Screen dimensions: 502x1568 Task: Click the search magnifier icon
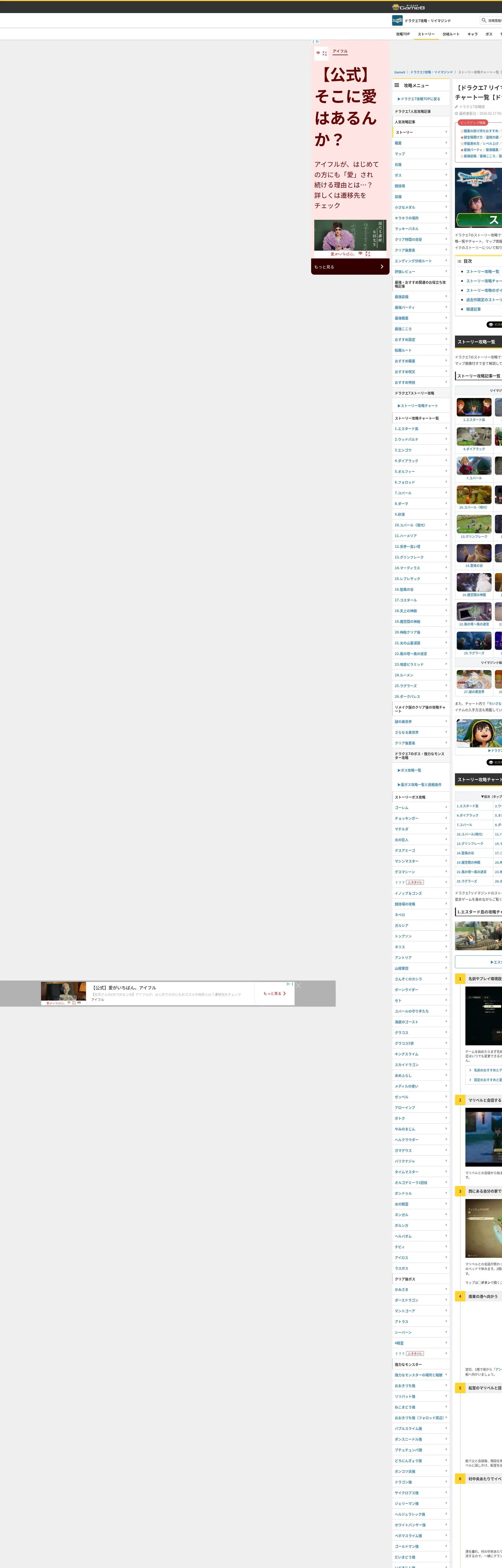click(484, 20)
